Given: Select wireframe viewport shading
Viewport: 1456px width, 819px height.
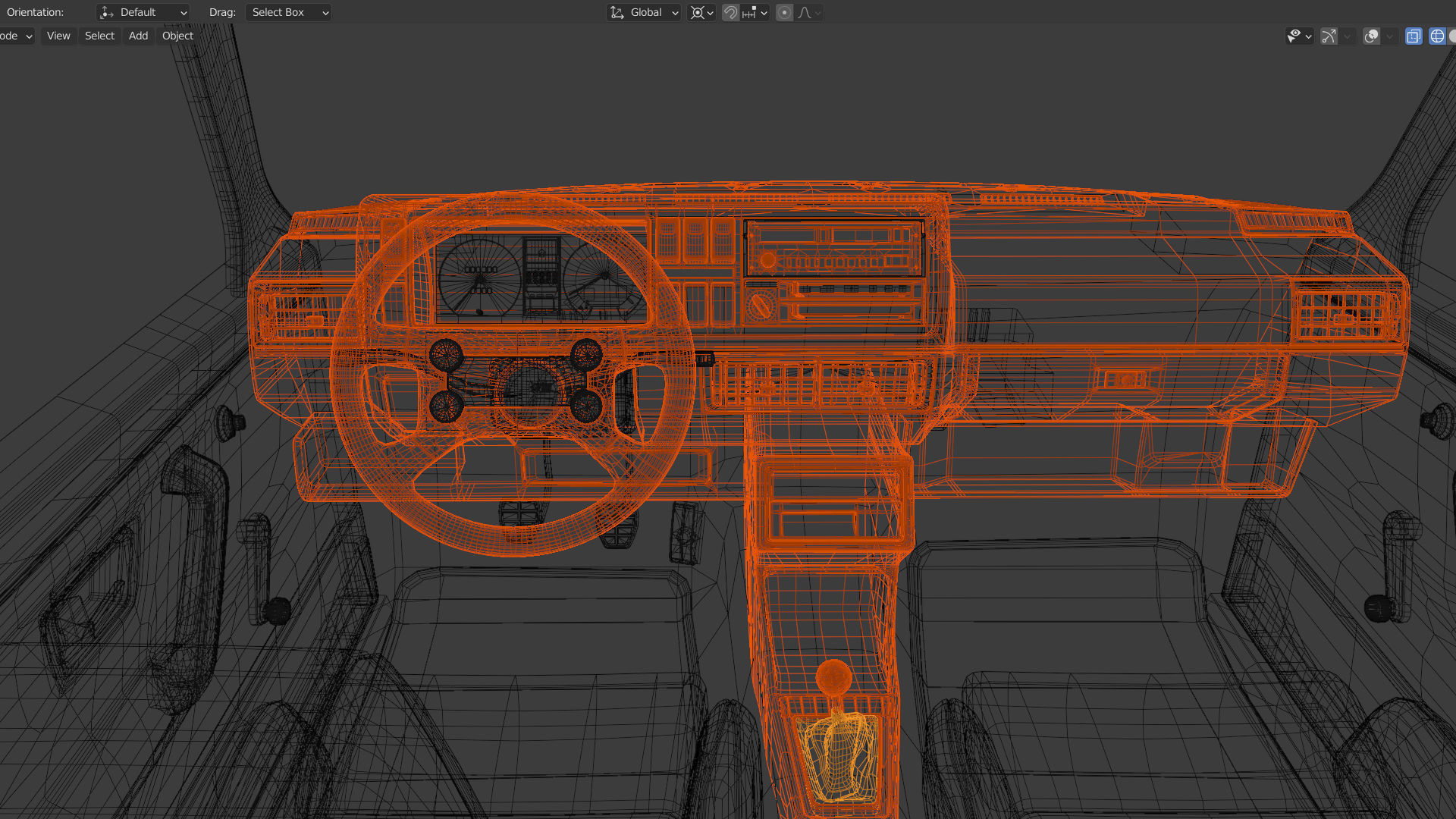Looking at the screenshot, I should (1437, 36).
